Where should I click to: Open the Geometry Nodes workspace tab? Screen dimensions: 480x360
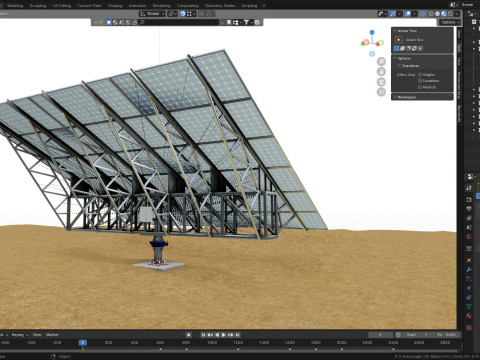(220, 6)
